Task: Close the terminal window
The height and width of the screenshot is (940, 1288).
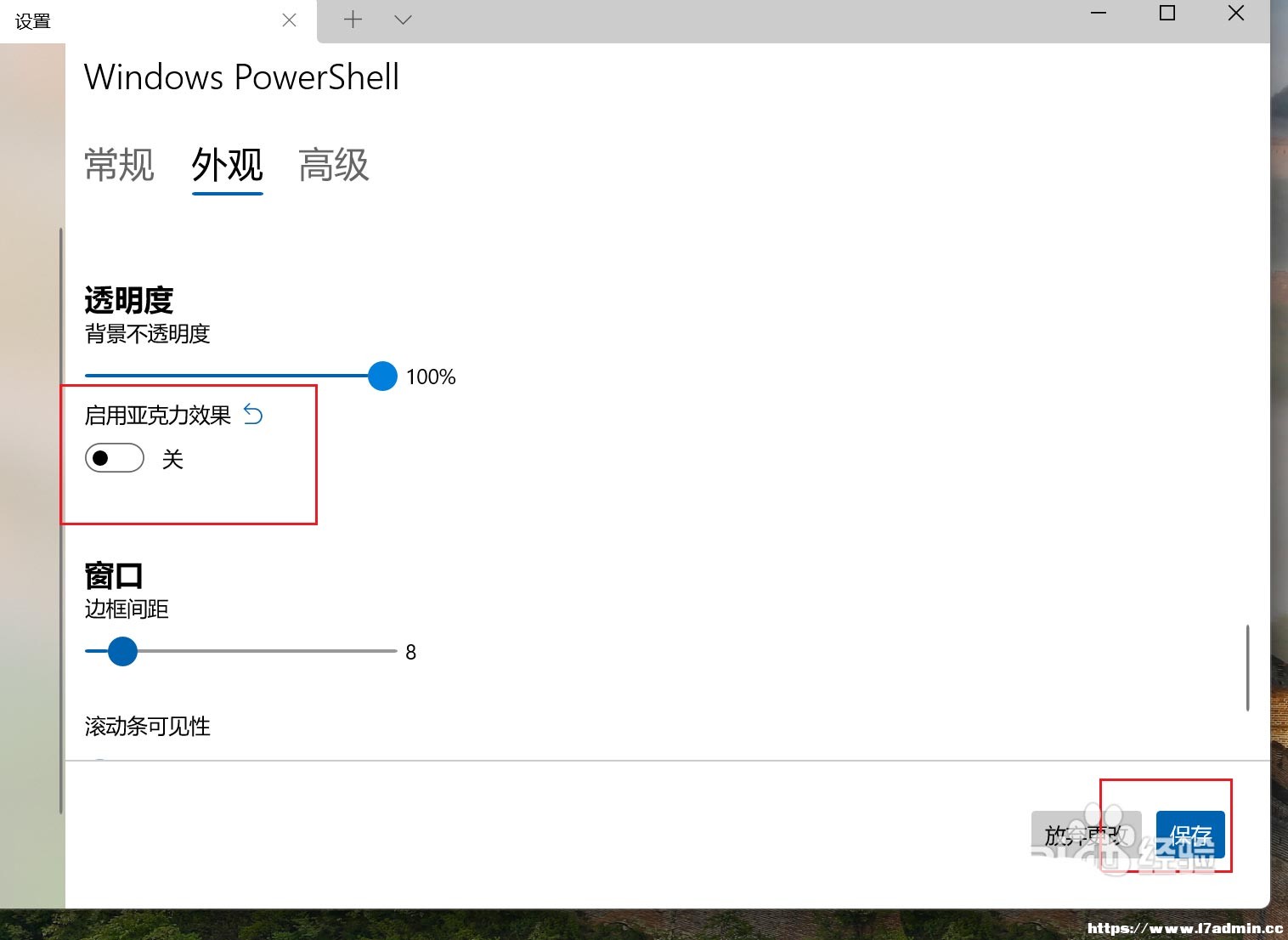Action: pyautogui.click(x=1236, y=13)
